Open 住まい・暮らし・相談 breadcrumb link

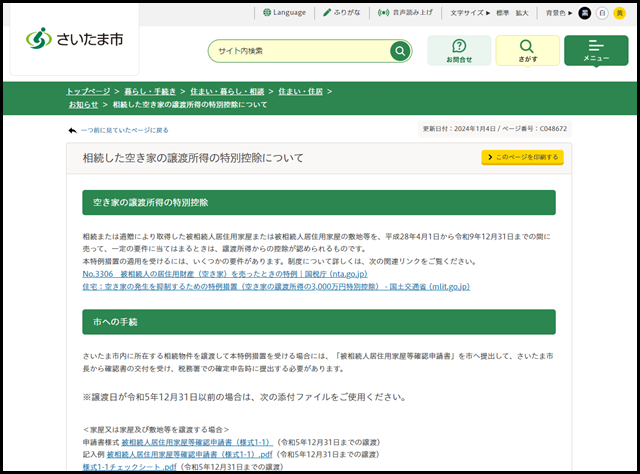(x=227, y=91)
